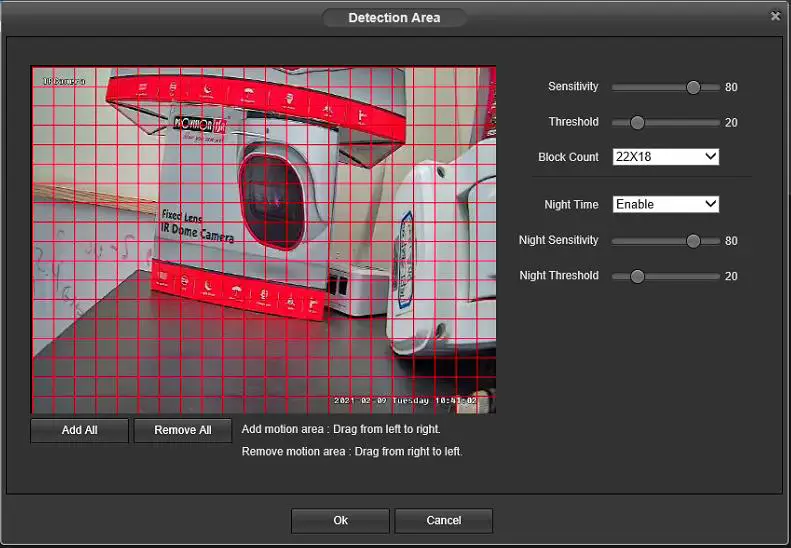The width and height of the screenshot is (791, 548).
Task: Click the Night Sensitivity value 80
Action: click(x=731, y=241)
